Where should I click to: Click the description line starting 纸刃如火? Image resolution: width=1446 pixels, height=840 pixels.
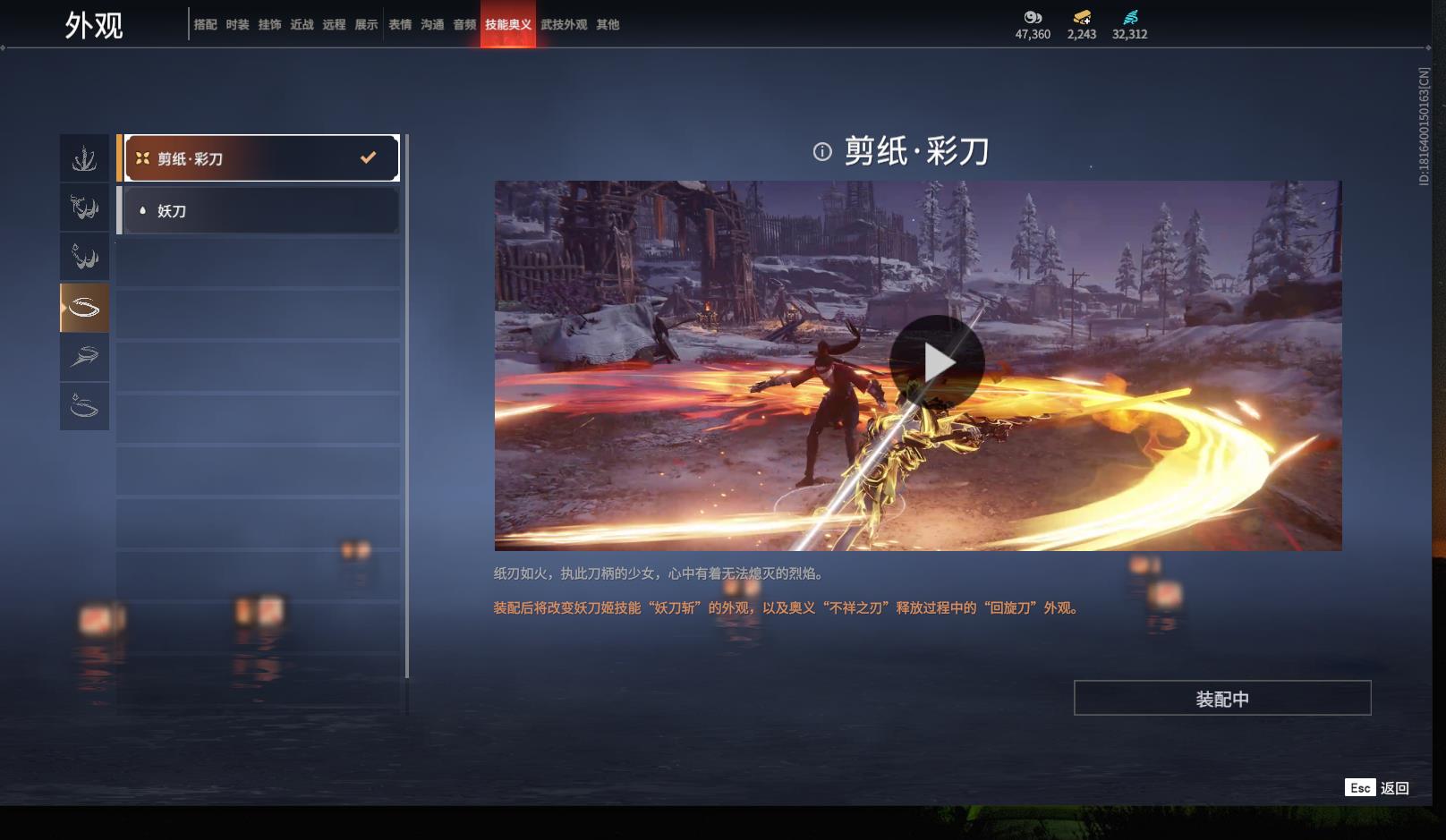[x=659, y=573]
